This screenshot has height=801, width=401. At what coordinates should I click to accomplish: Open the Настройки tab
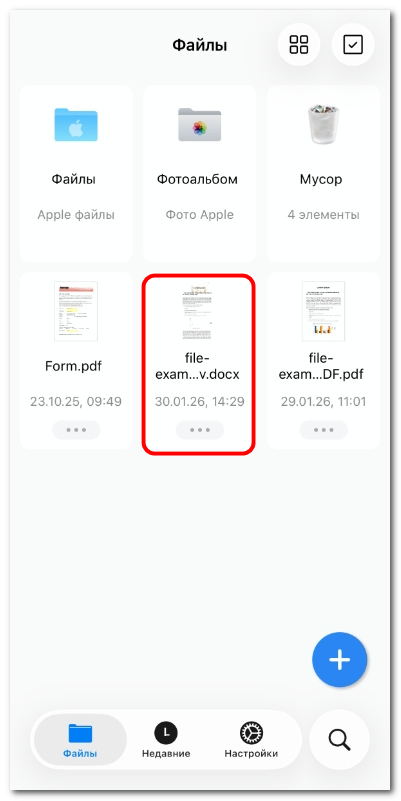tap(251, 739)
